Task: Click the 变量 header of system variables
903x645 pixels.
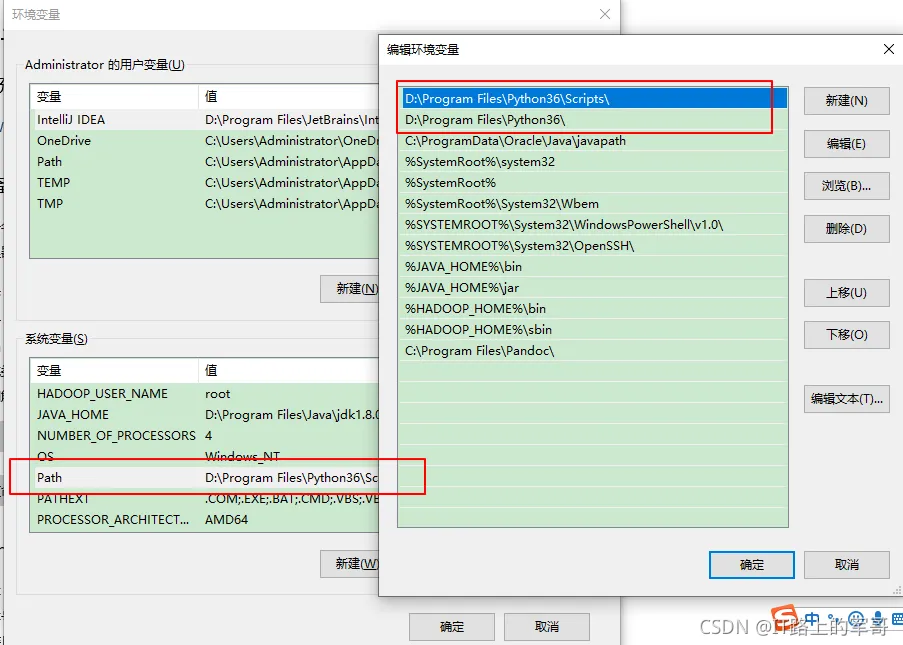Action: point(114,370)
